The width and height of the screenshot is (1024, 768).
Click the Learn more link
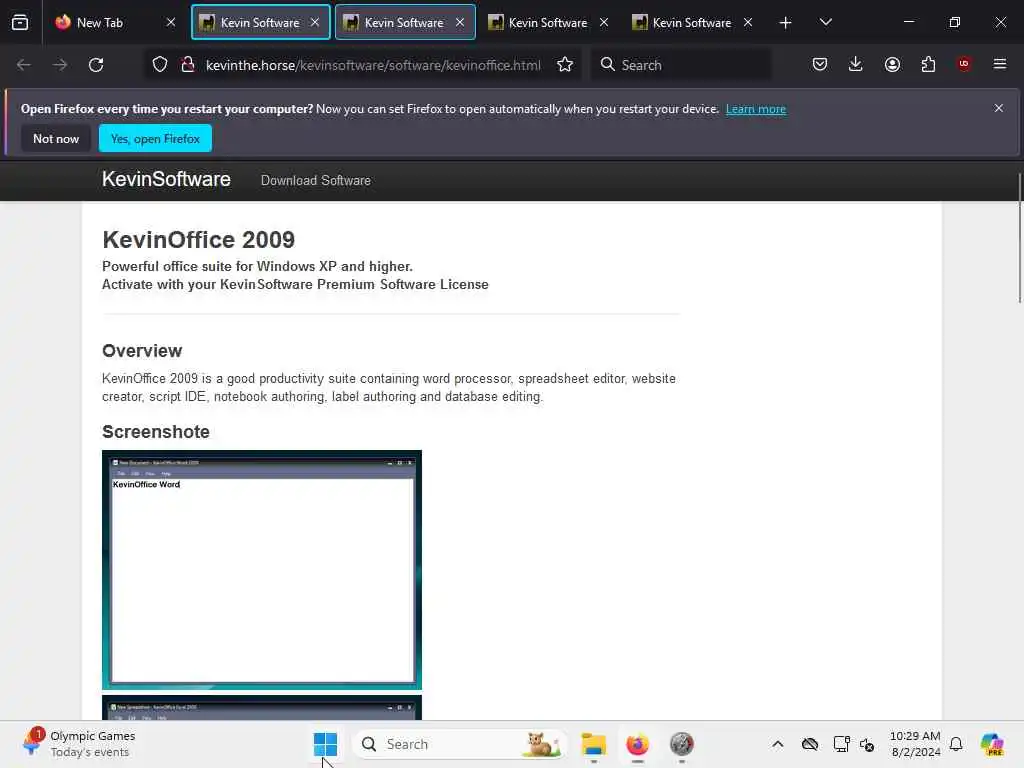[756, 109]
